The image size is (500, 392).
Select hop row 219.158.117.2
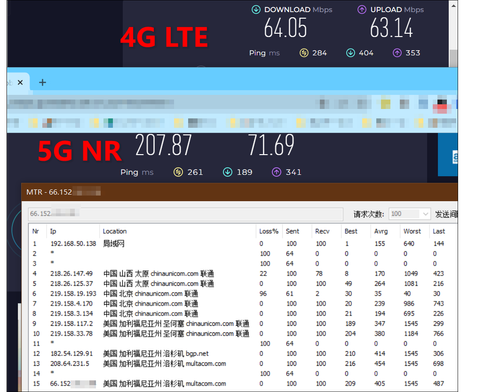243,324
